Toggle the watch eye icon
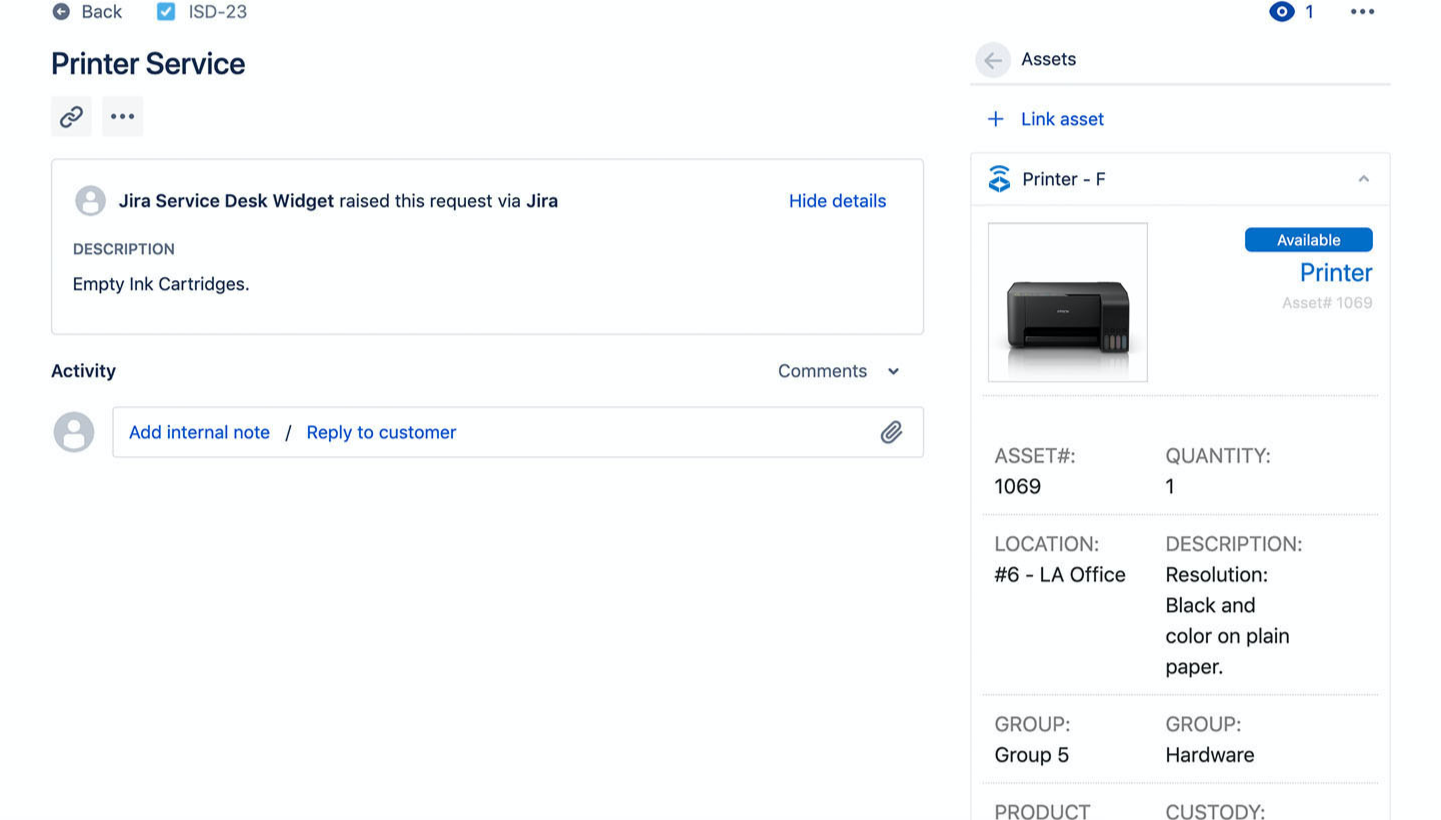Screen dimensions: 1441x820 [1281, 12]
